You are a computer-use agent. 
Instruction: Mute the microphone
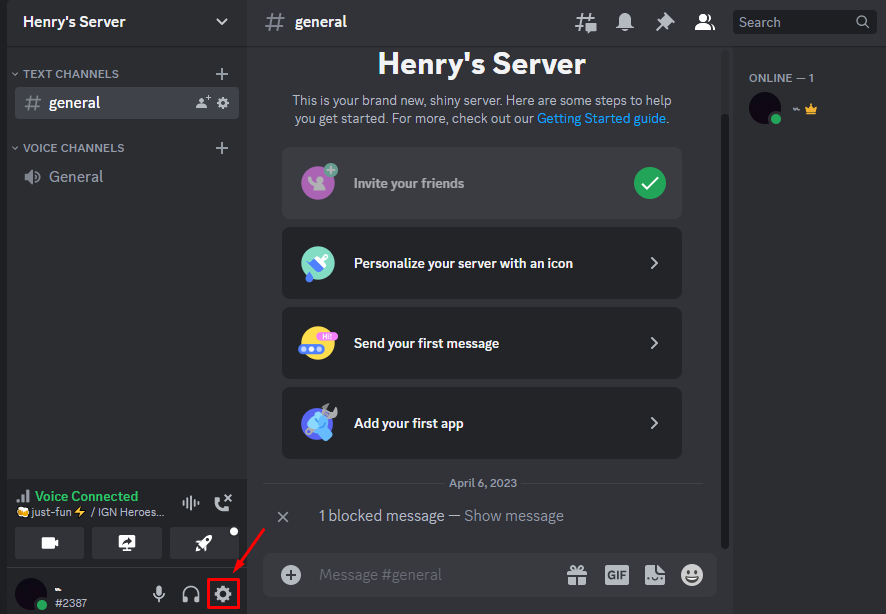click(x=159, y=594)
